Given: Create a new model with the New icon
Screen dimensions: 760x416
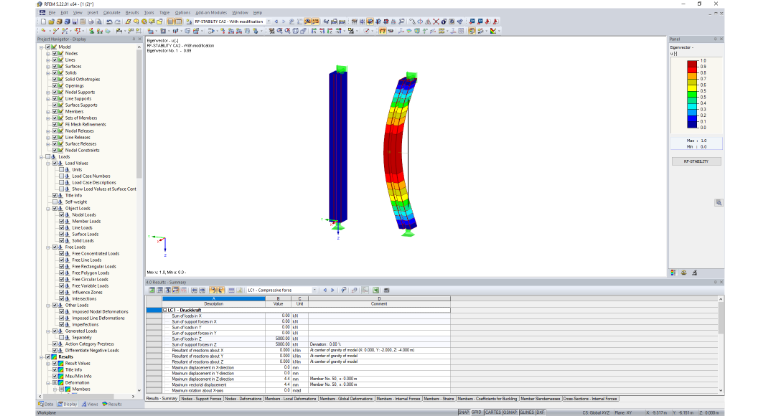Looking at the screenshot, I should tap(44, 22).
